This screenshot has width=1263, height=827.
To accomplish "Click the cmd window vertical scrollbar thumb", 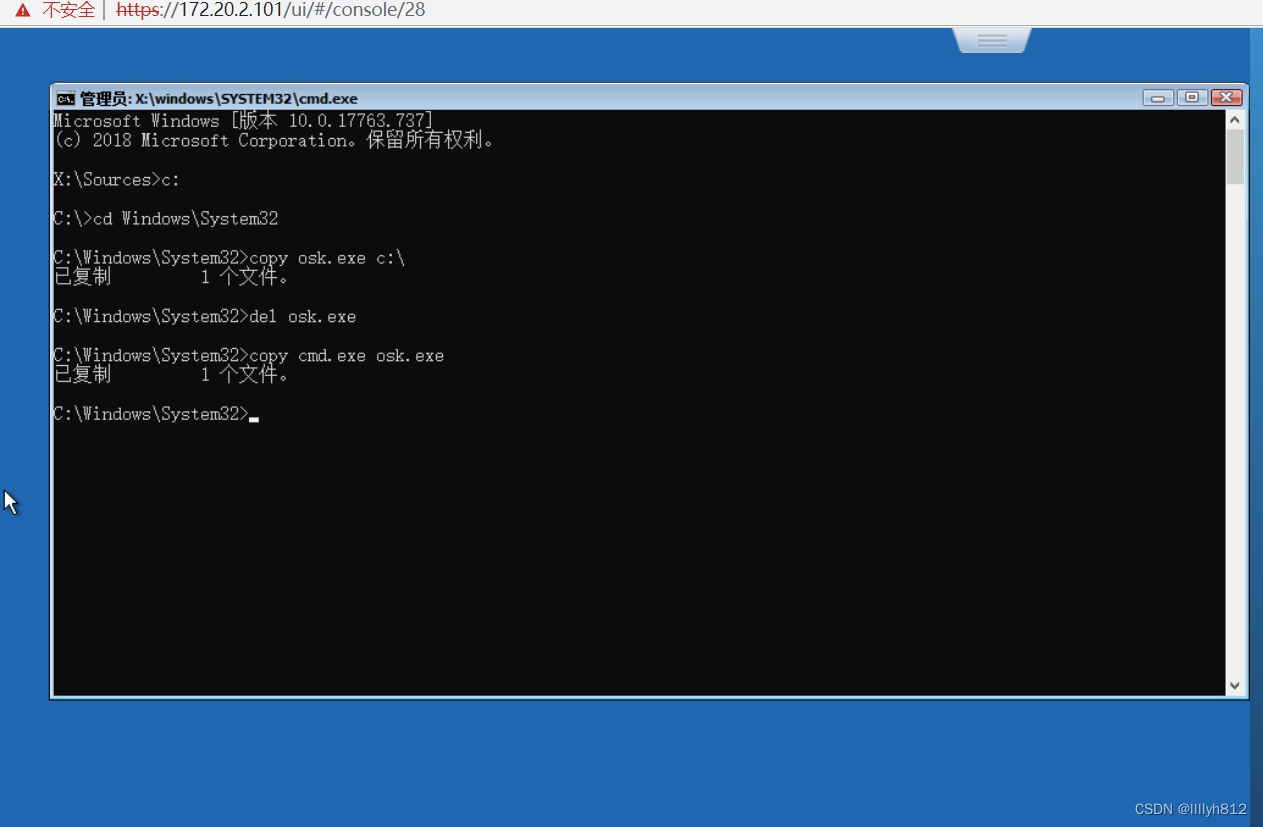I will (1235, 156).
